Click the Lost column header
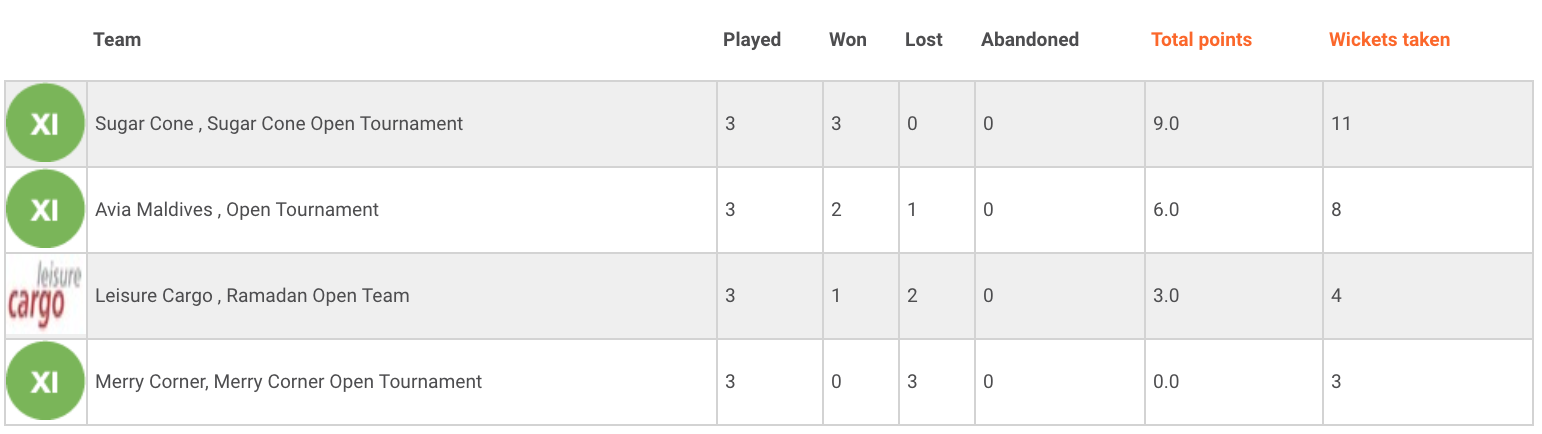The height and width of the screenshot is (434, 1542). 924,40
